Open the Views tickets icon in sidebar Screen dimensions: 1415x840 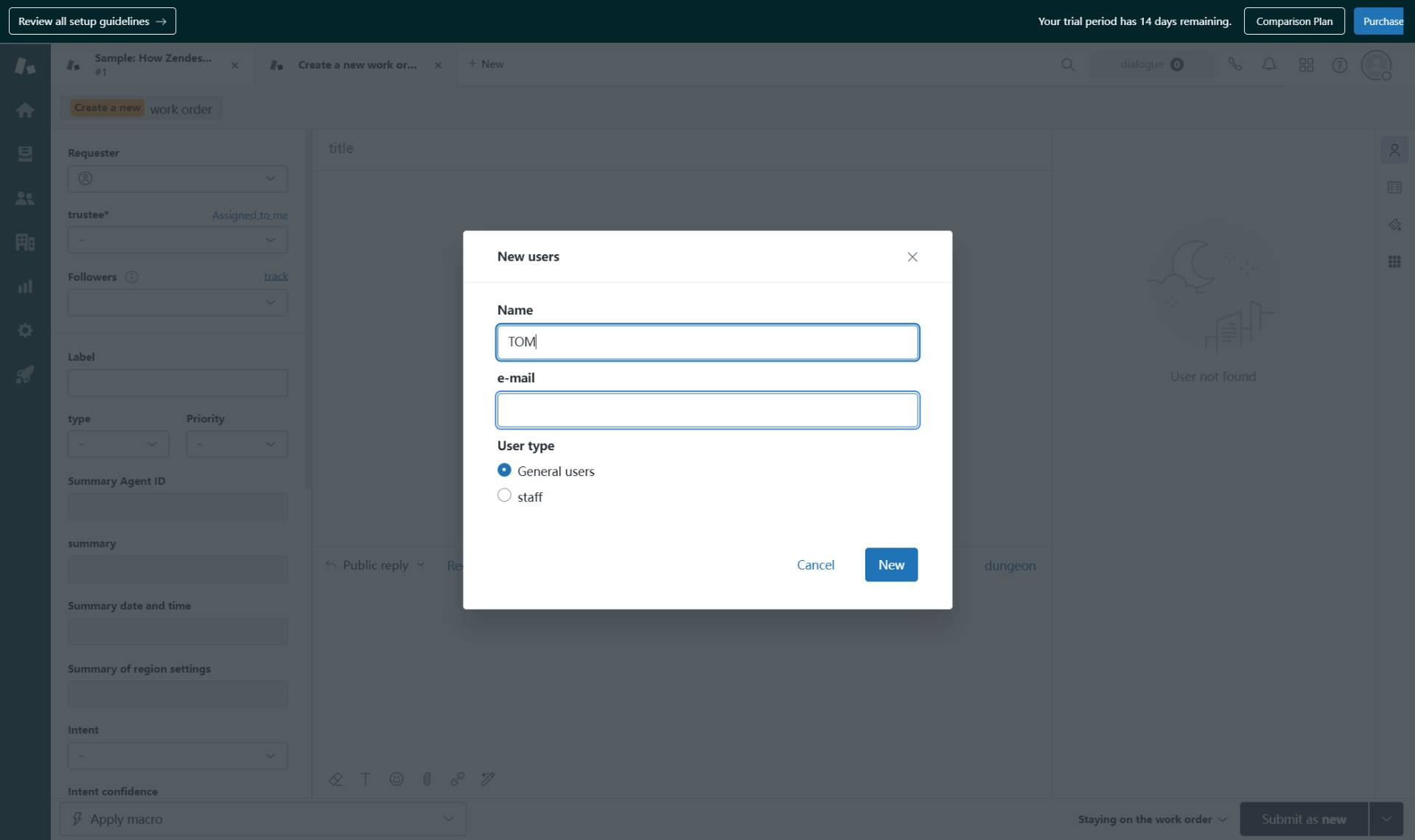pyautogui.click(x=25, y=154)
